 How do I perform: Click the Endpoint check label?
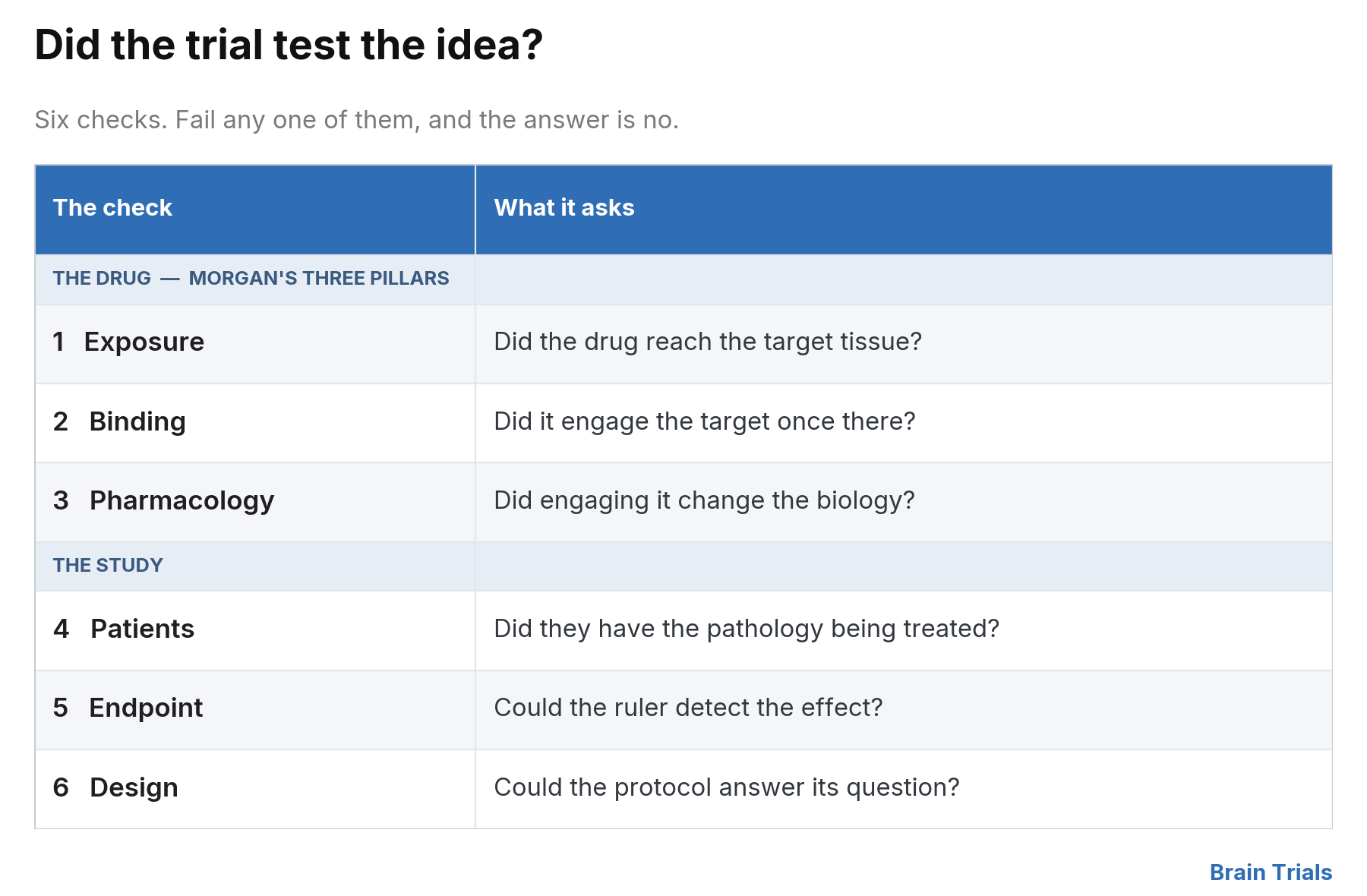(x=146, y=708)
